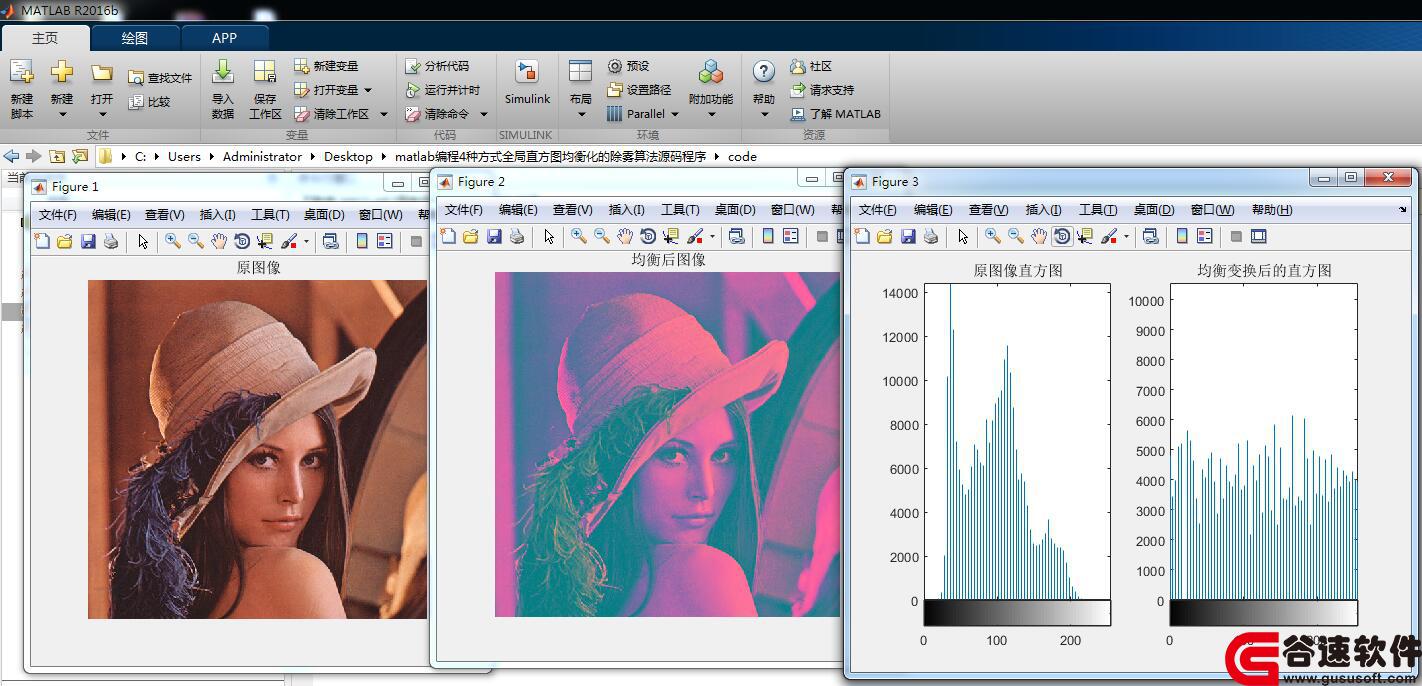The image size is (1422, 686).
Task: Click the Administrator folder in the path
Action: click(262, 156)
